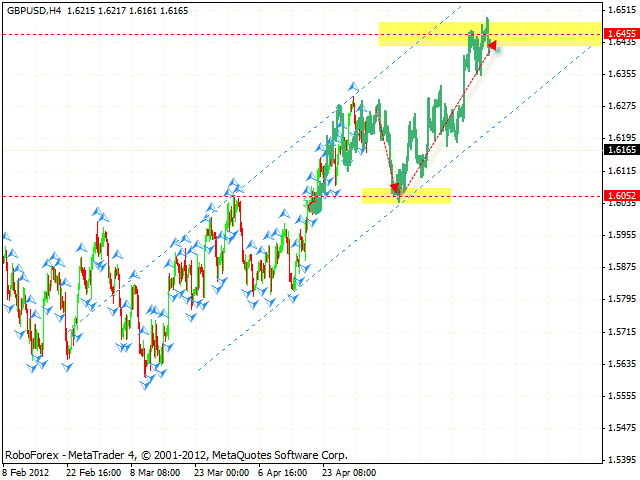640x480 pixels.
Task: Click the RoboForex MetaTrader 4 copyright text
Action: (x=175, y=453)
